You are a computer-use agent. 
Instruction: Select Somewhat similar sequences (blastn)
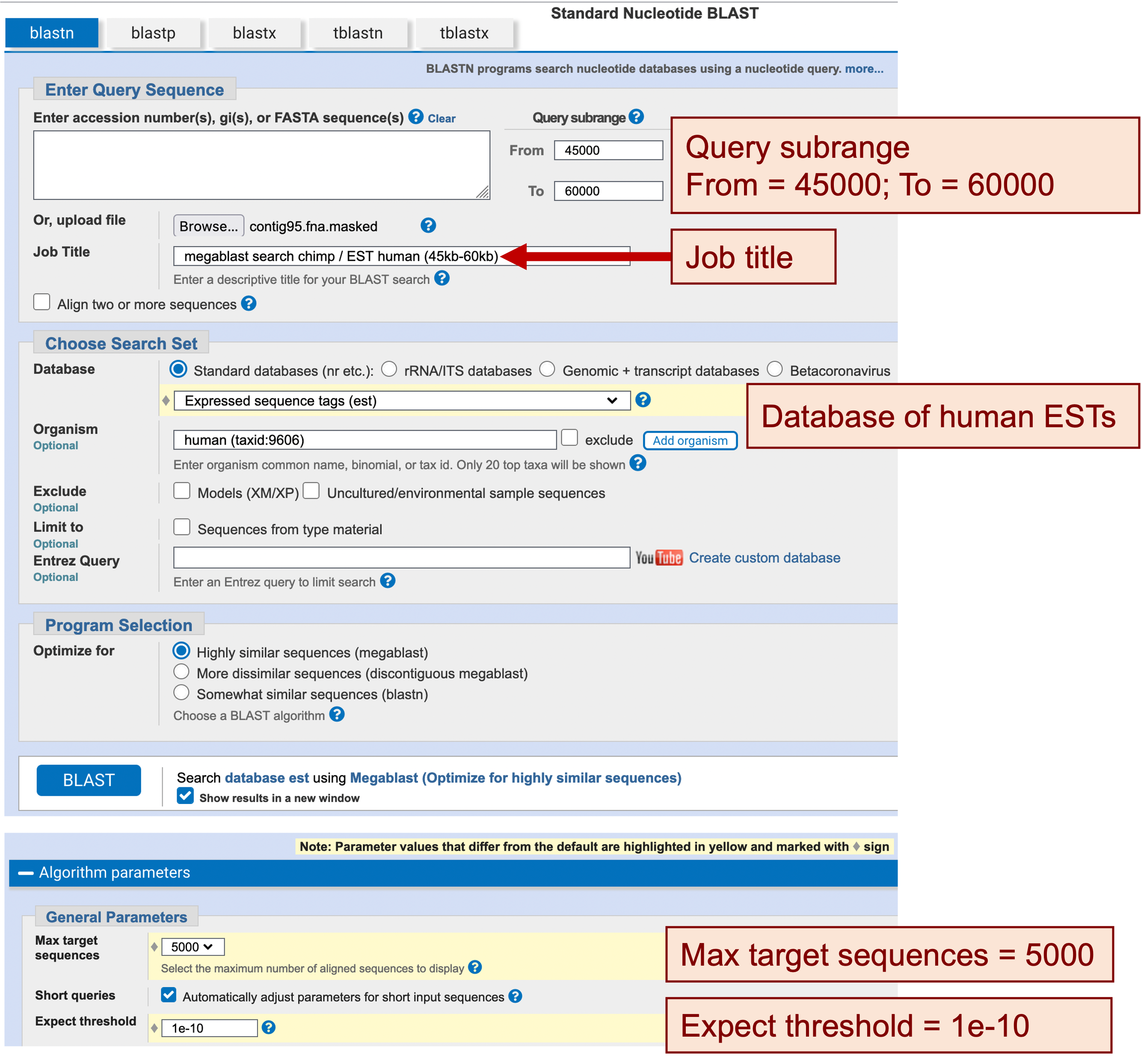(181, 692)
